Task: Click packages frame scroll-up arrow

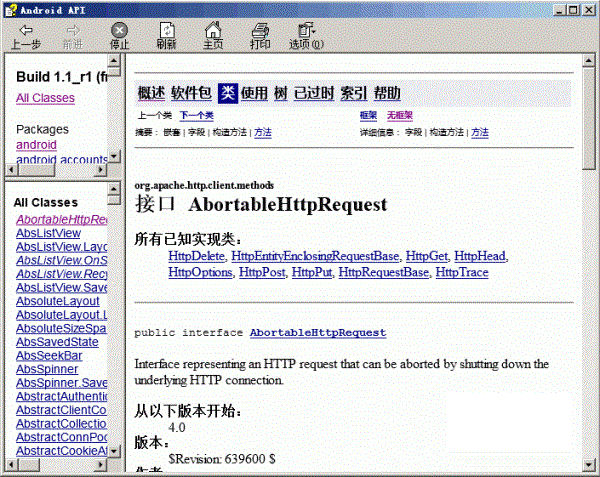Action: (114, 60)
